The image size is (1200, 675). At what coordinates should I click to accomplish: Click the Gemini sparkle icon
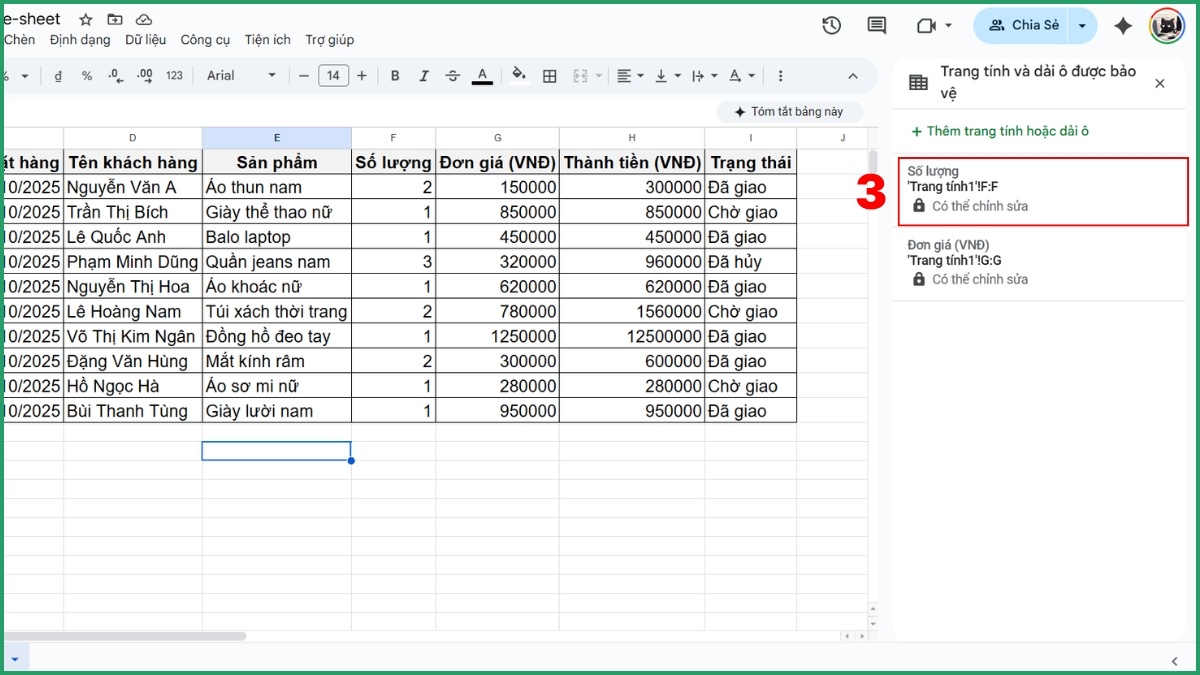[1123, 25]
